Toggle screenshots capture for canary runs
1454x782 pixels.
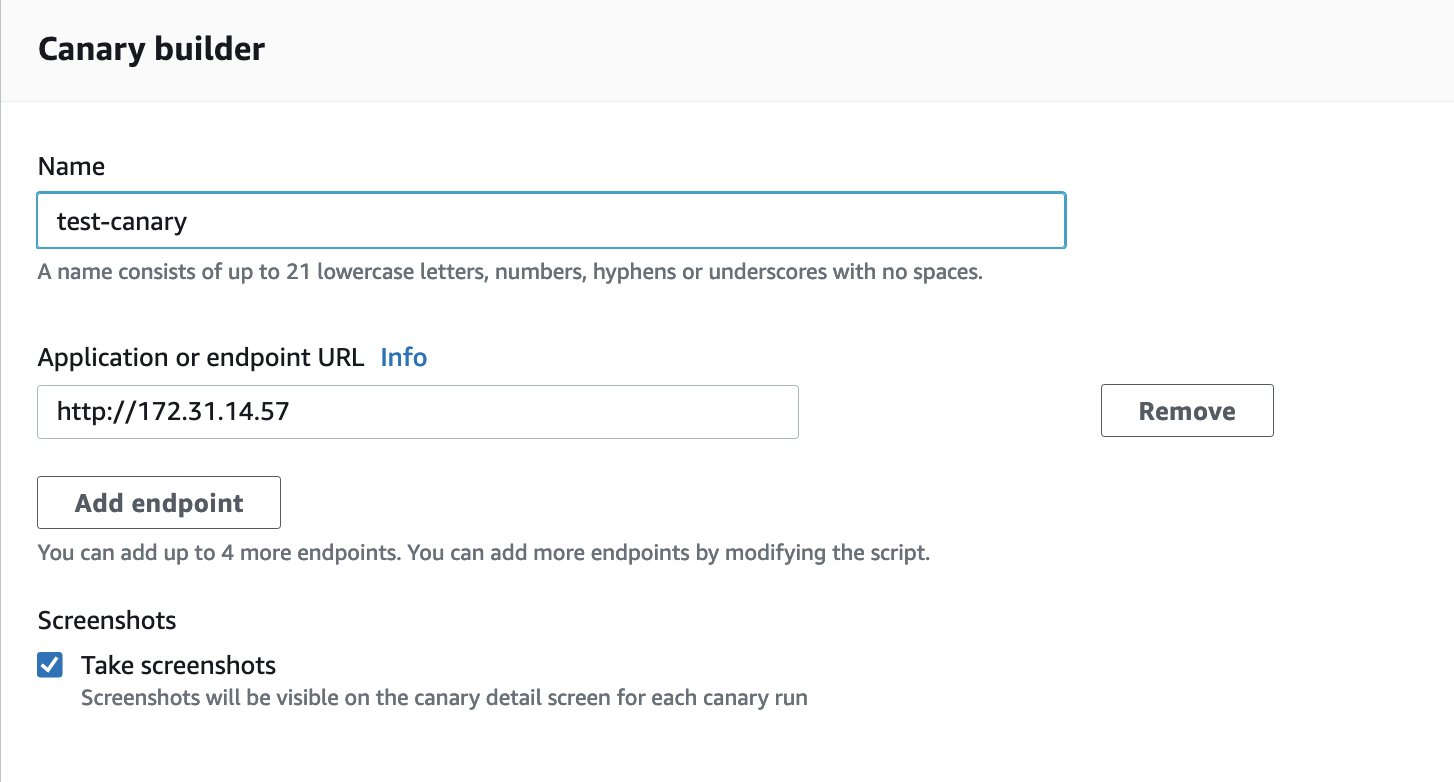click(49, 664)
